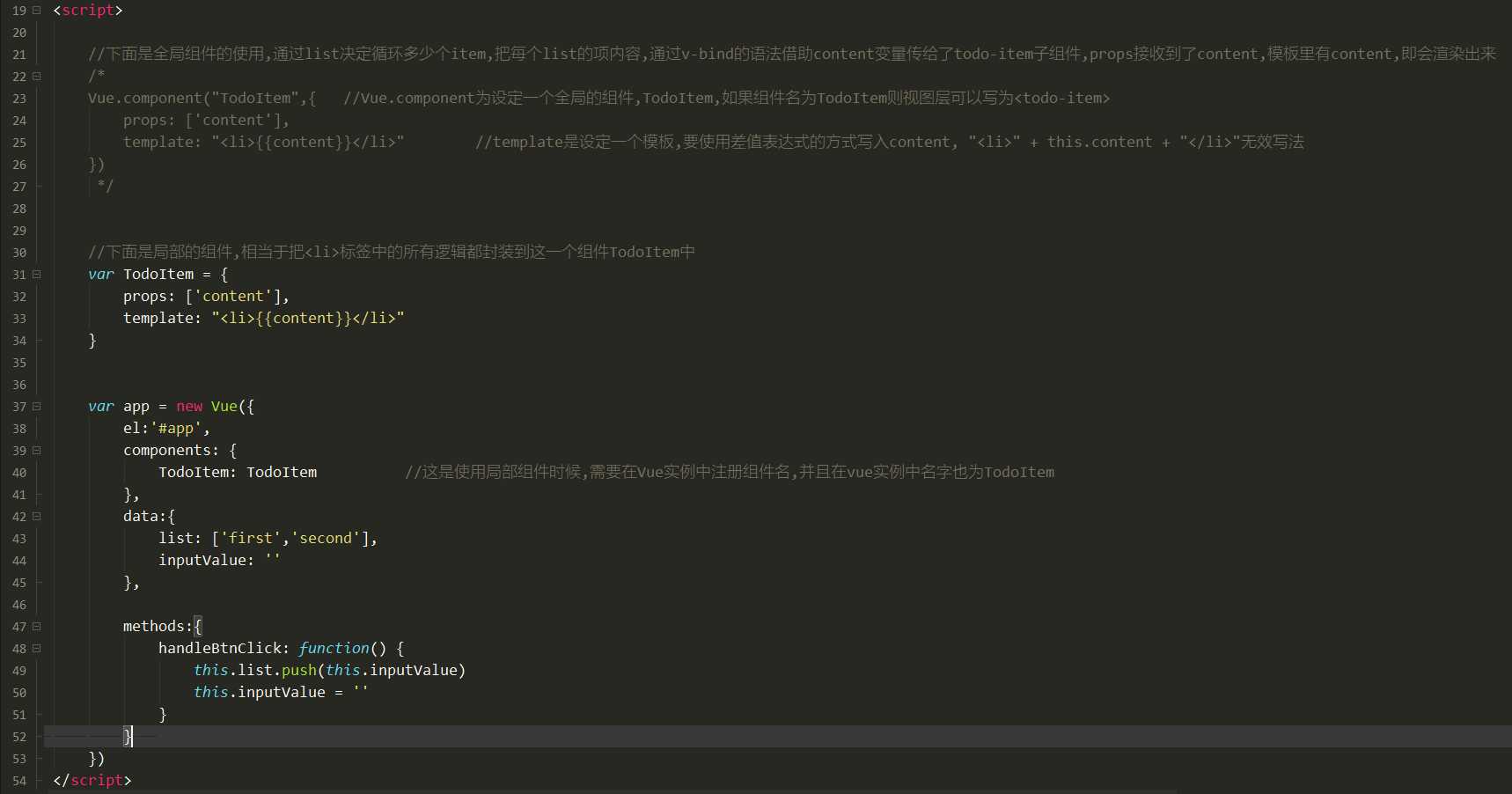This screenshot has height=794, width=1512.
Task: Click the closing '})' on line 53
Action: (97, 759)
